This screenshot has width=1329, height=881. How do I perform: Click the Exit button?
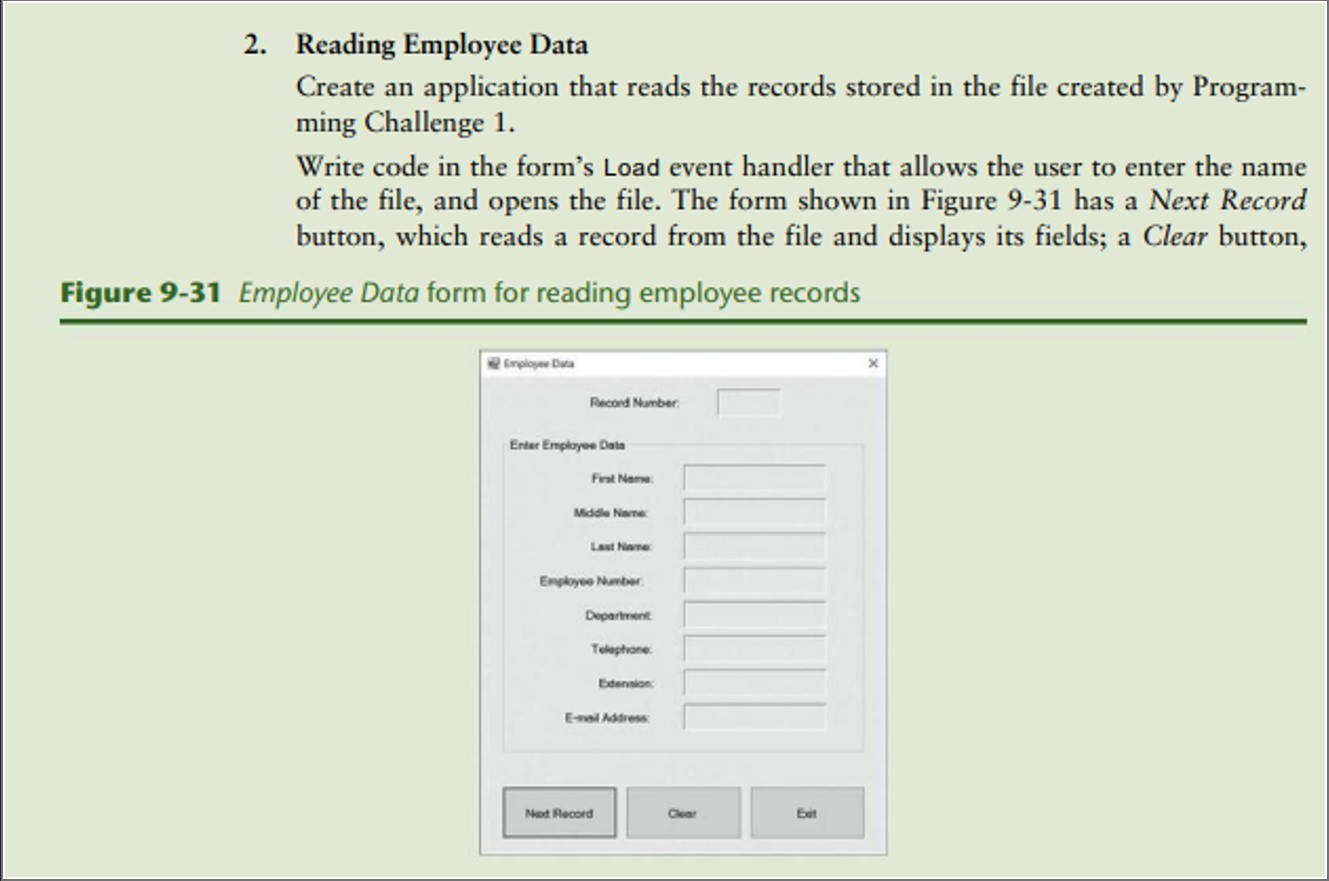(807, 812)
